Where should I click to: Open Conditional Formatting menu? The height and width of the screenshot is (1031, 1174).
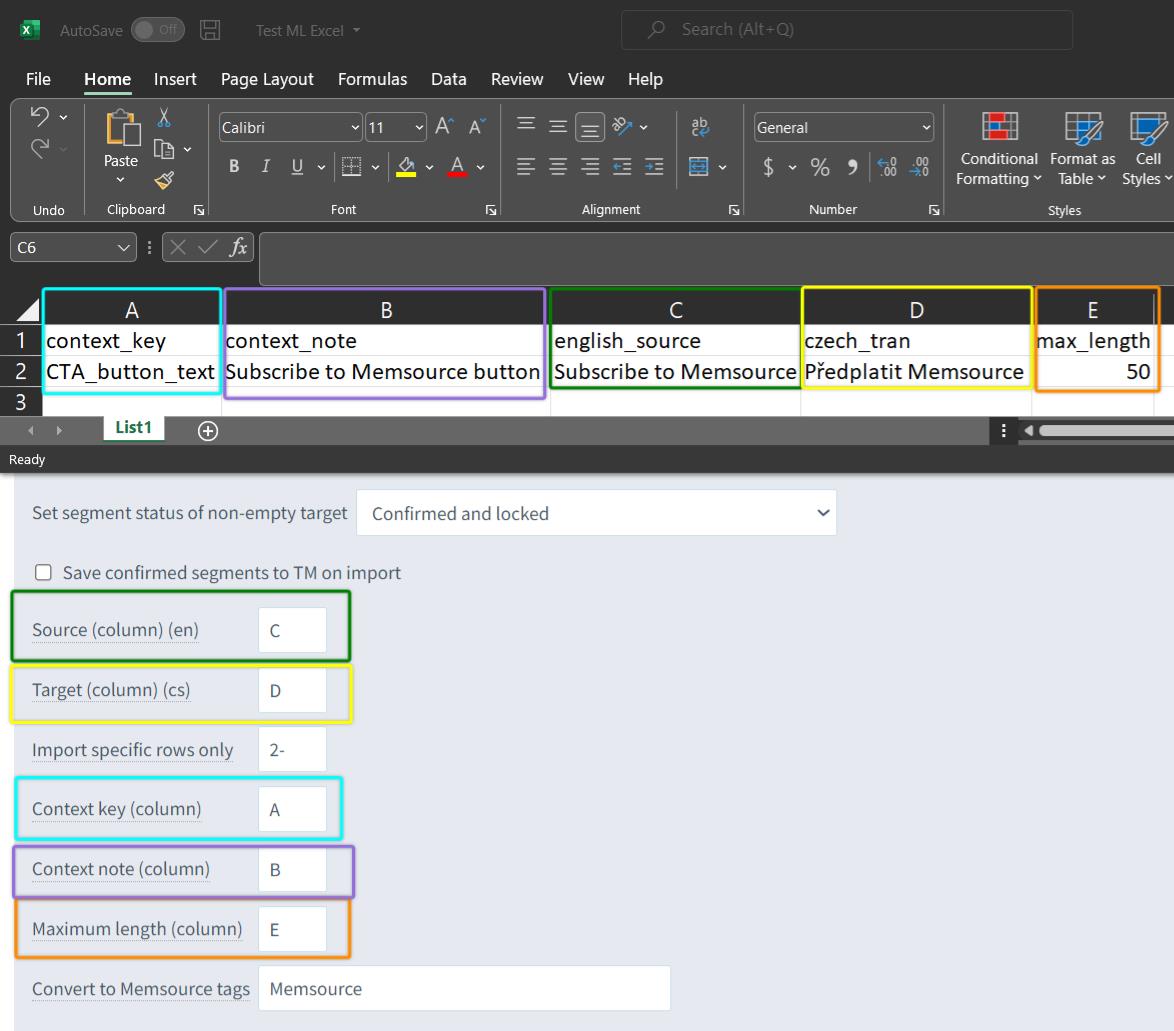999,148
